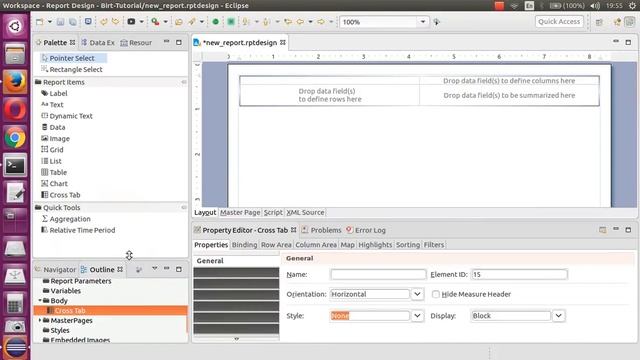The height and width of the screenshot is (360, 640).
Task: Switch to the Resource Explorer tab
Action: point(136,43)
